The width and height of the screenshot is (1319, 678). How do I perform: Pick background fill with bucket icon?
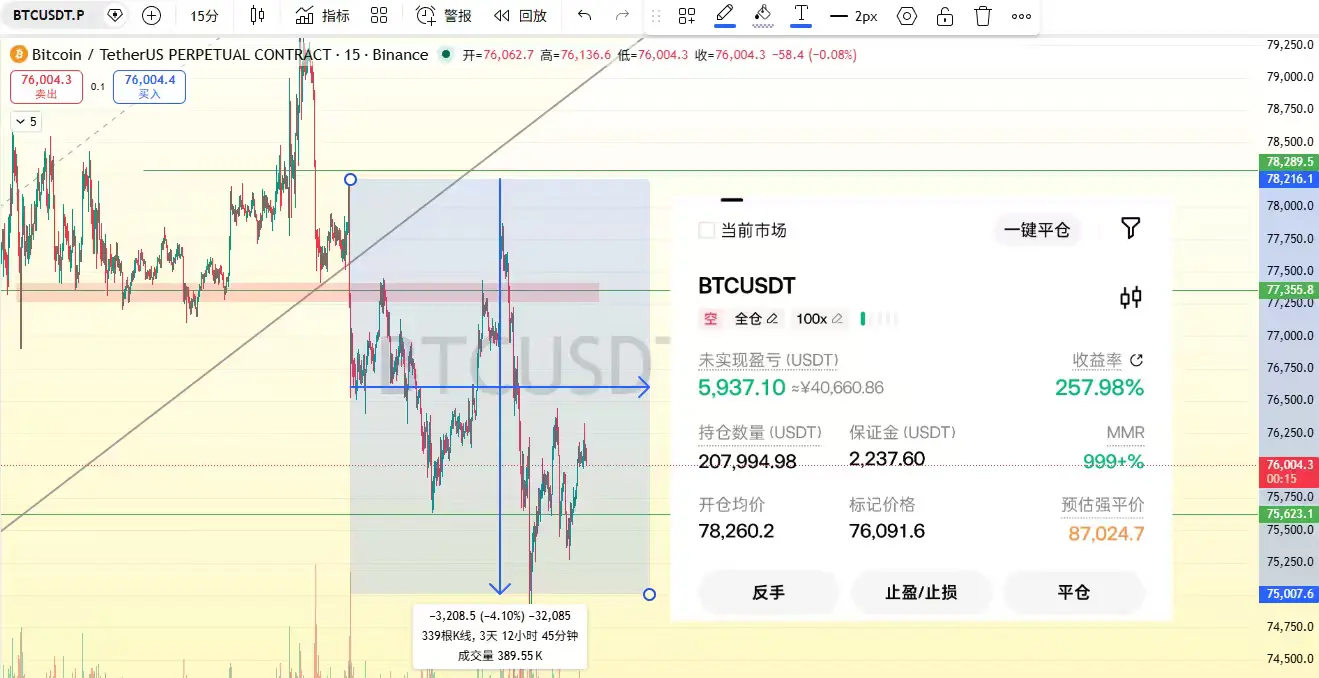click(x=763, y=15)
